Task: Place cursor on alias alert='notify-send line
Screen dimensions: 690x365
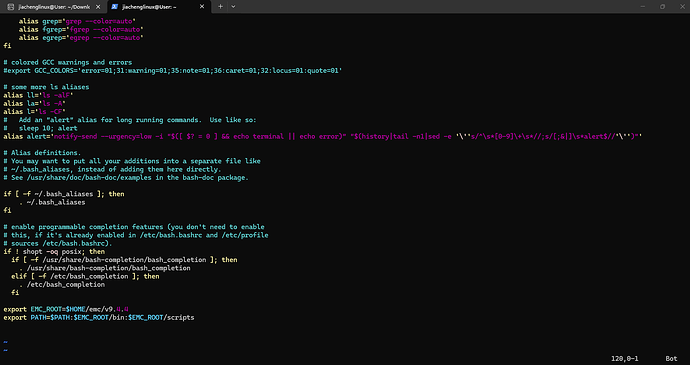Action: (x=323, y=136)
